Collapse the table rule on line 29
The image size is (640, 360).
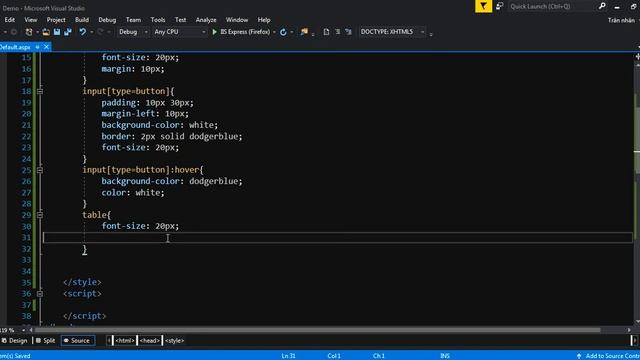pyautogui.click(x=40, y=215)
